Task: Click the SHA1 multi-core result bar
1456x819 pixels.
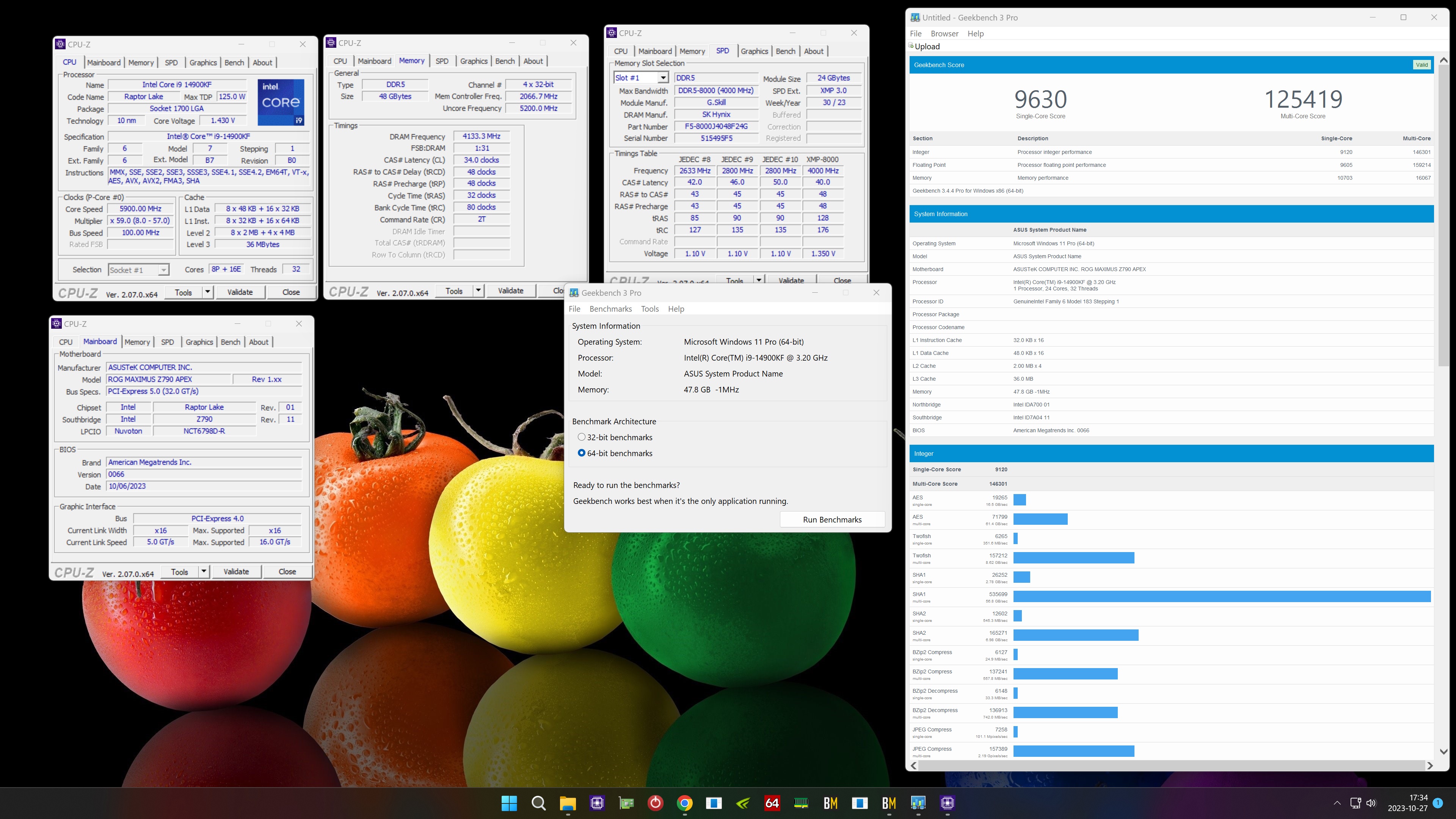Action: (x=1221, y=596)
